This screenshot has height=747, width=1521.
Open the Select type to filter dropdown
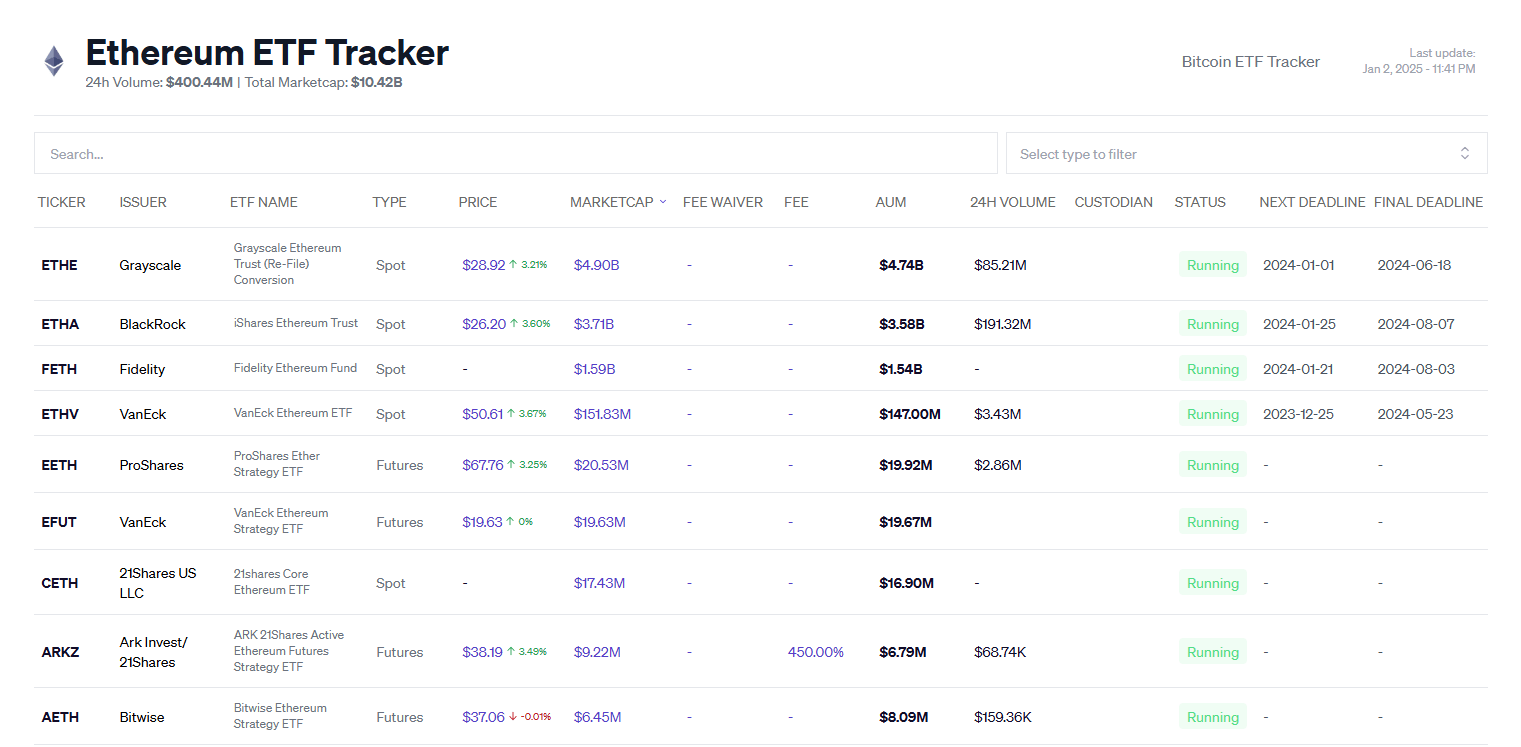(1246, 153)
